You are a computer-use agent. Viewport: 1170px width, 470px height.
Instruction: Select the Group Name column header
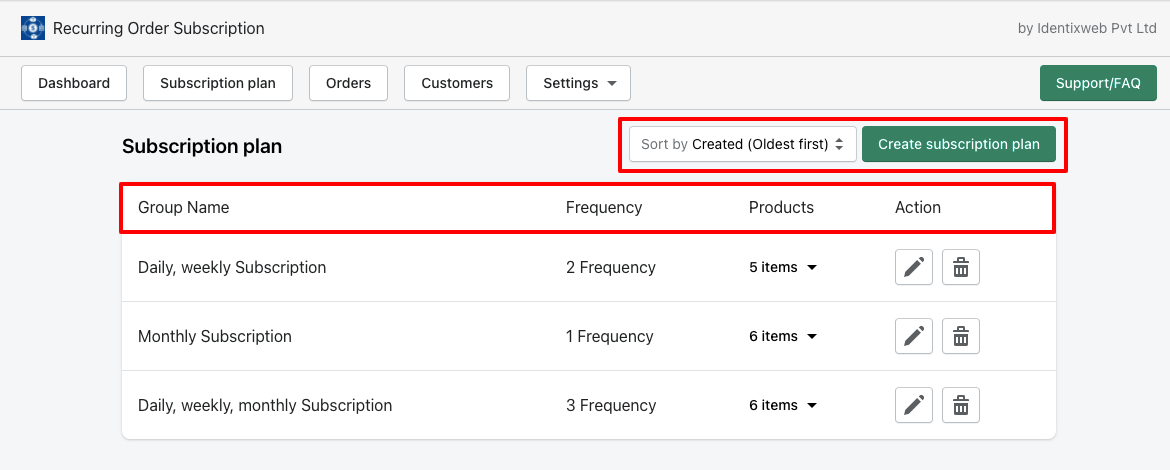pyautogui.click(x=184, y=207)
